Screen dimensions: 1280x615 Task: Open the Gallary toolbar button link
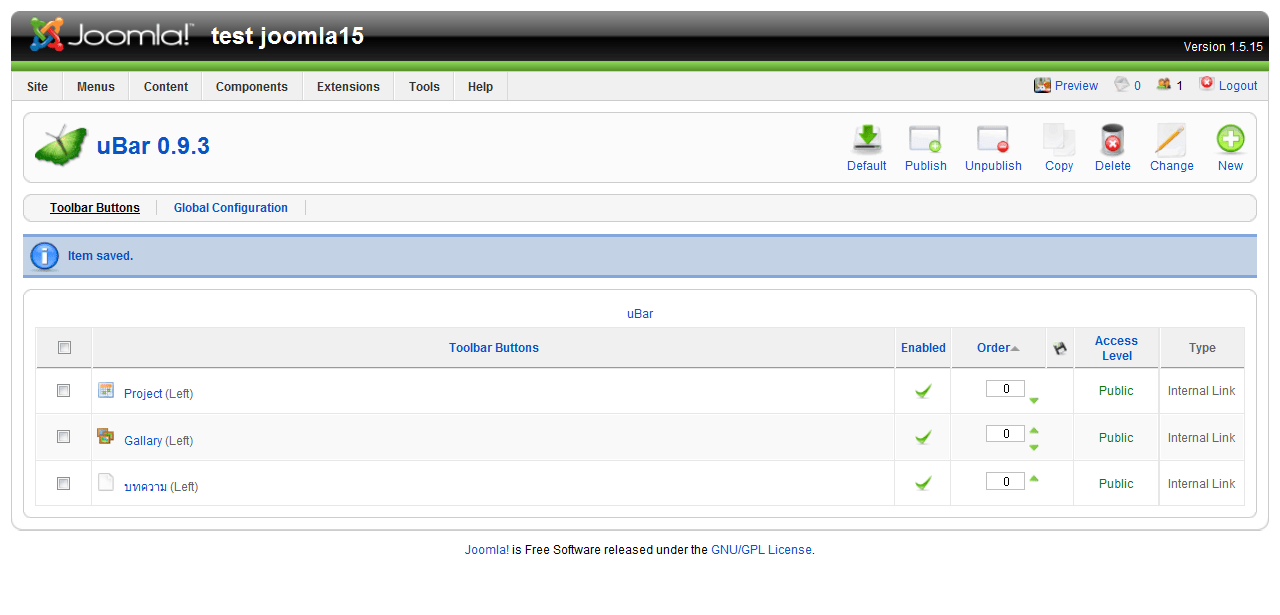[143, 440]
